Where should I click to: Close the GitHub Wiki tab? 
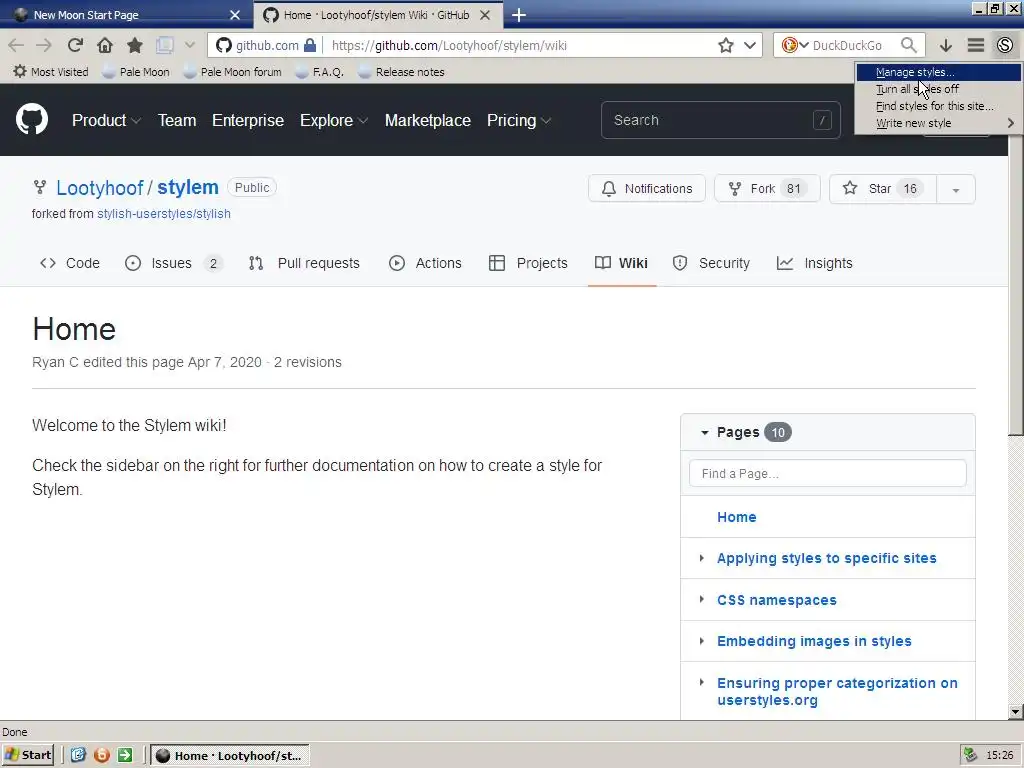pos(485,15)
